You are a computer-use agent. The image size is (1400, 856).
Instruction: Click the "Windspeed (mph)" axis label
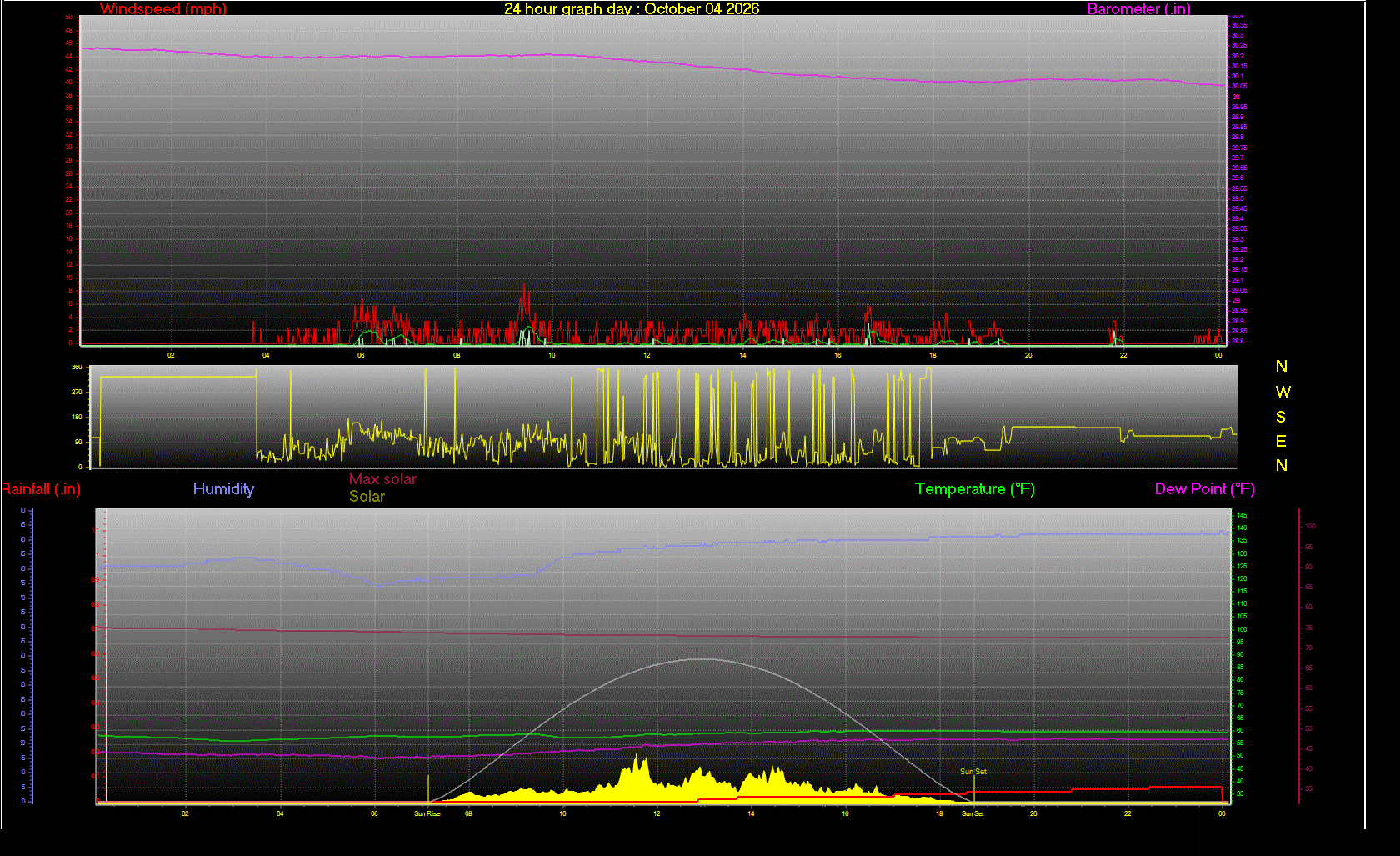click(163, 8)
